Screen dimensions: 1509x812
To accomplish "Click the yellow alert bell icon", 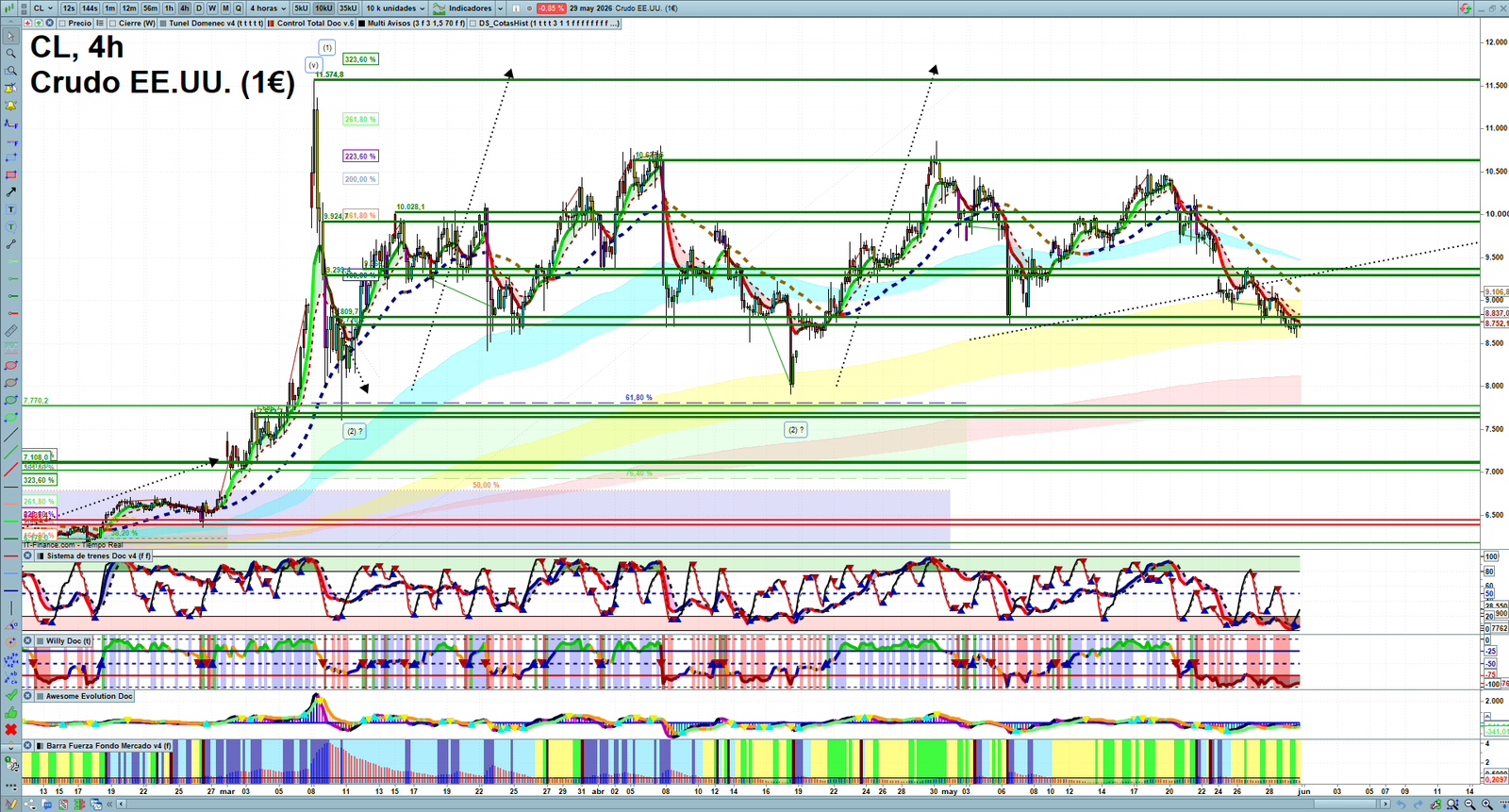I will tap(10, 106).
